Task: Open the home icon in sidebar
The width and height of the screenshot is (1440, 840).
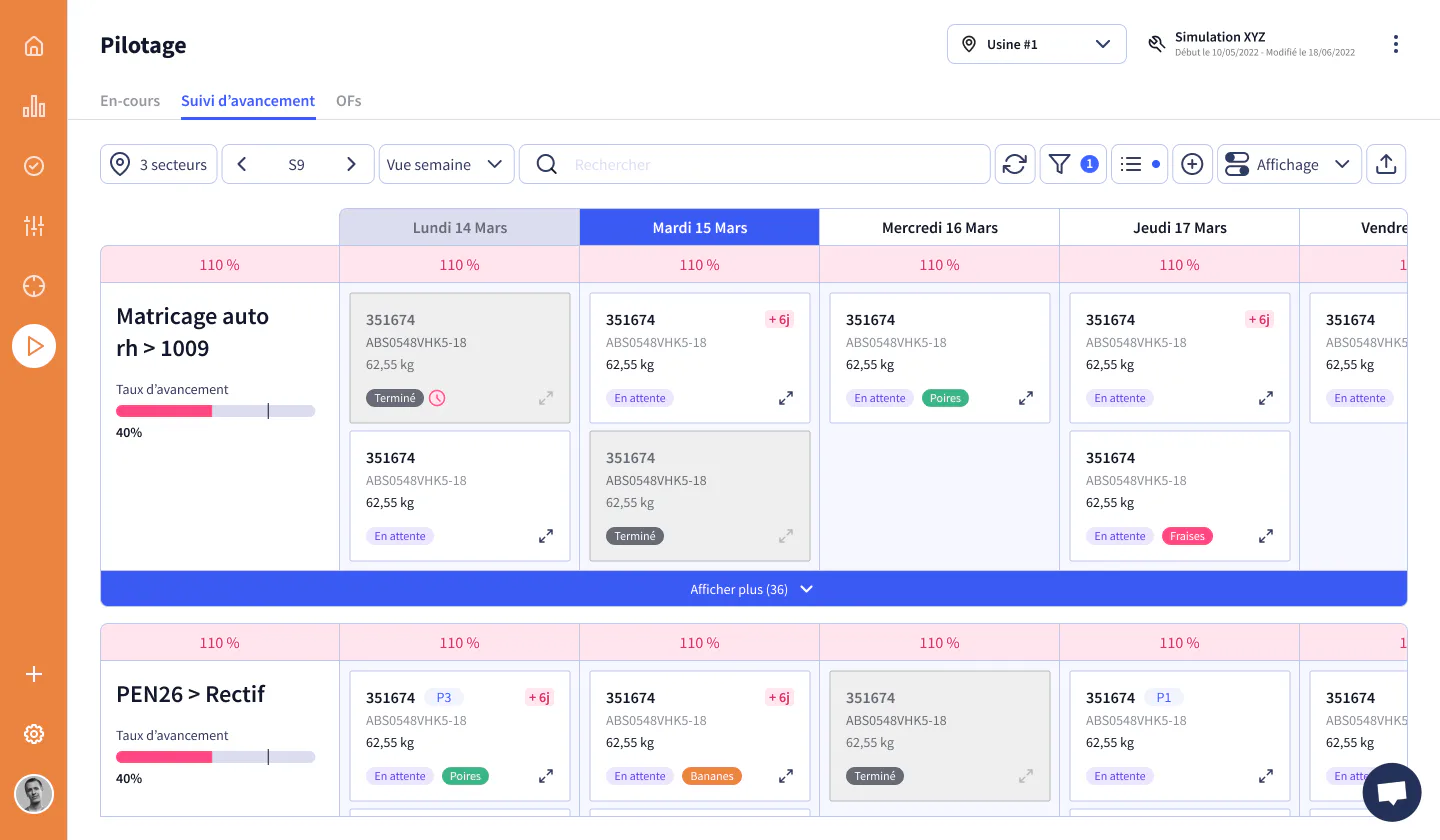Action: click(34, 46)
